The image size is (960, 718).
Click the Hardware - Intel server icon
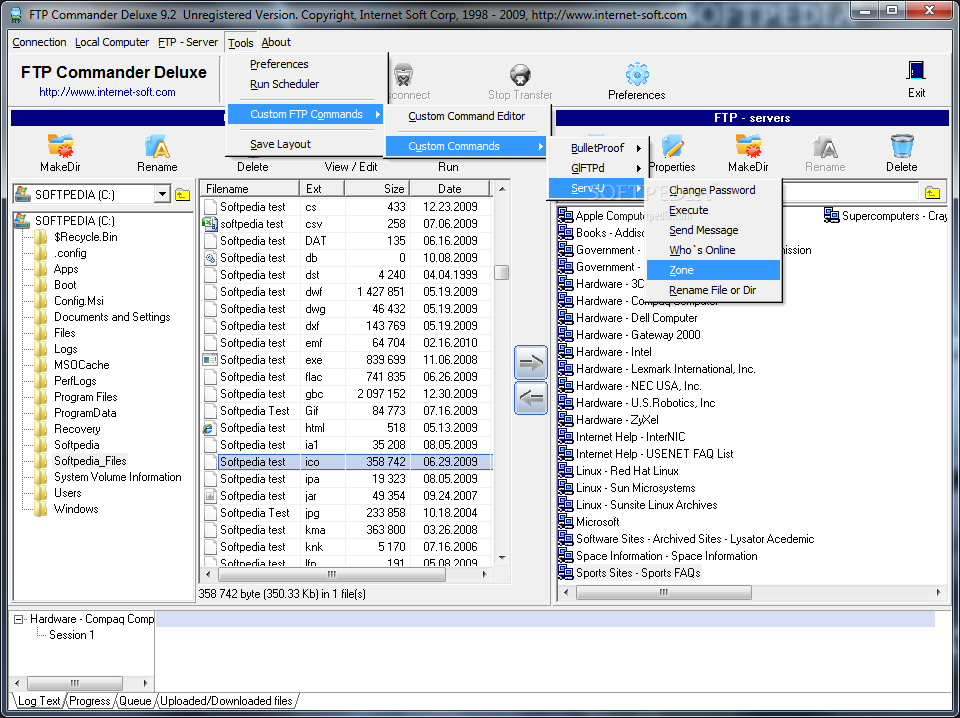click(x=565, y=351)
